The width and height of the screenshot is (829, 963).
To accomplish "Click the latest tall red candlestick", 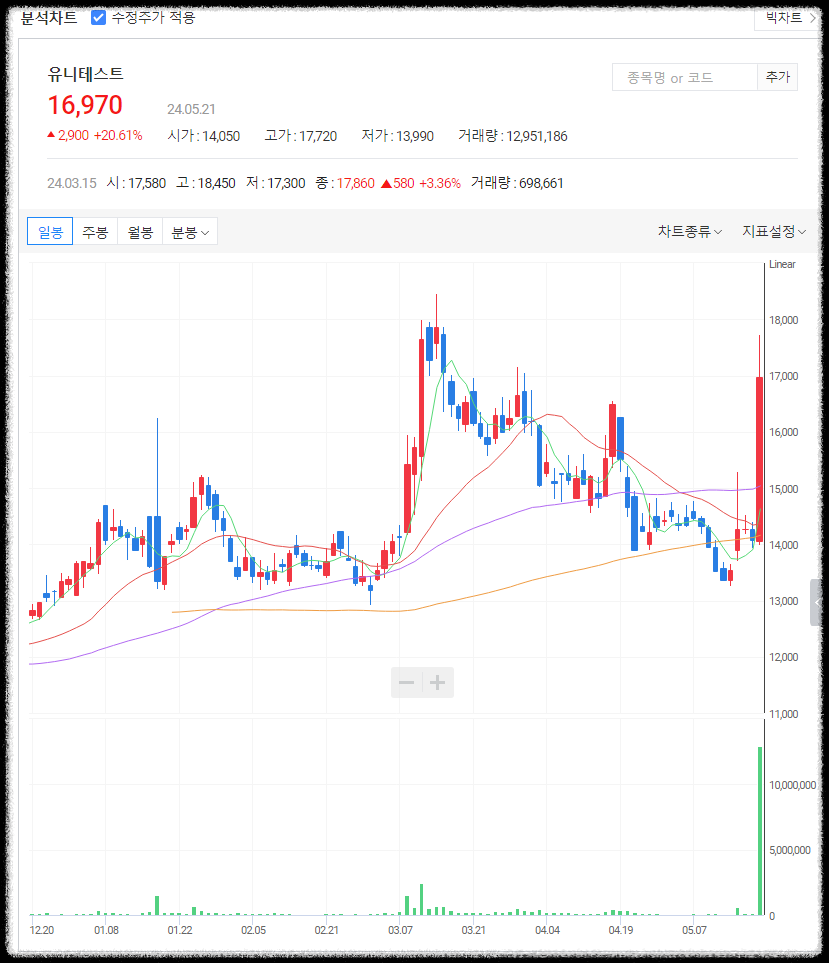I will (760, 458).
